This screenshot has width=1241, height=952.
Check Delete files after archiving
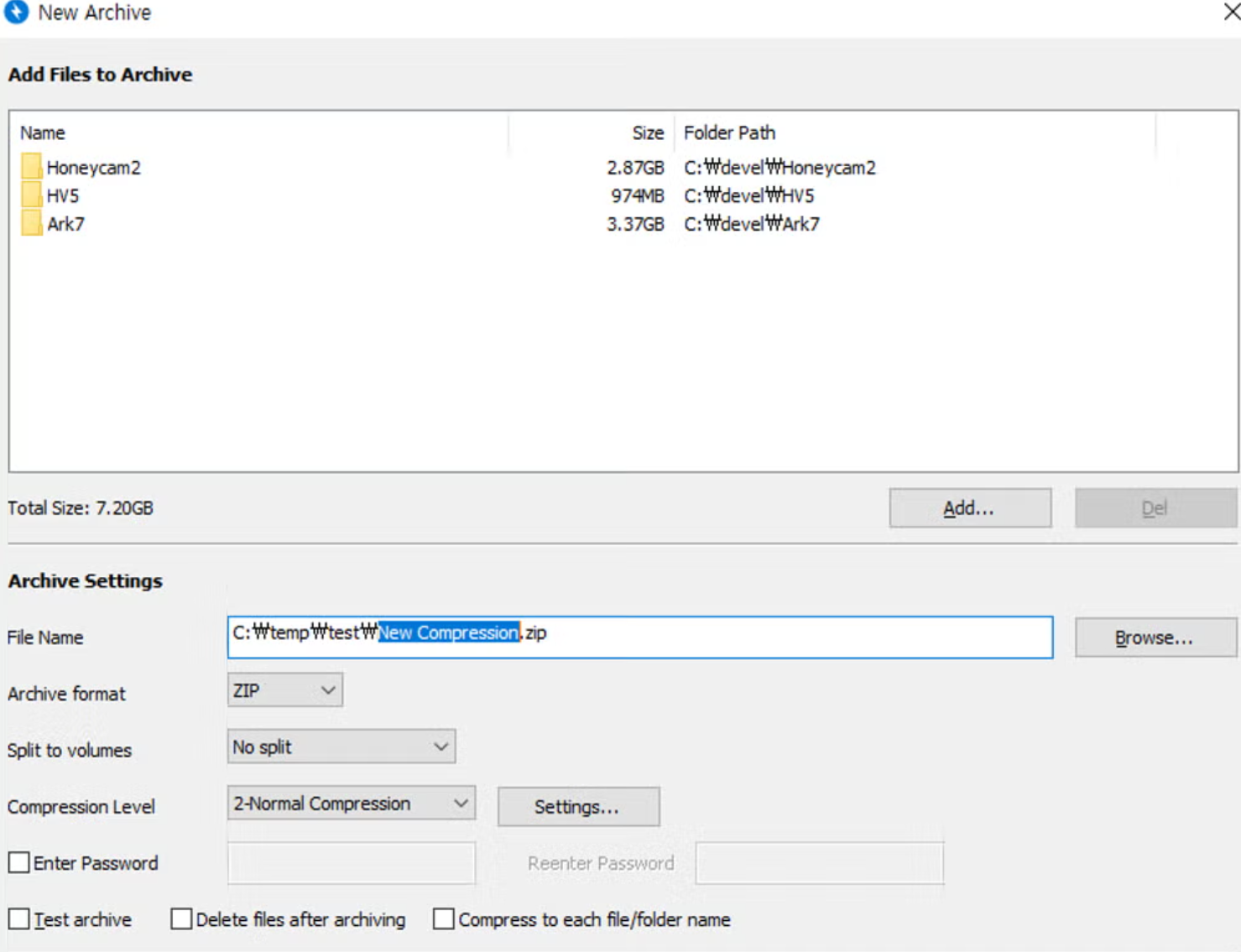point(181,918)
